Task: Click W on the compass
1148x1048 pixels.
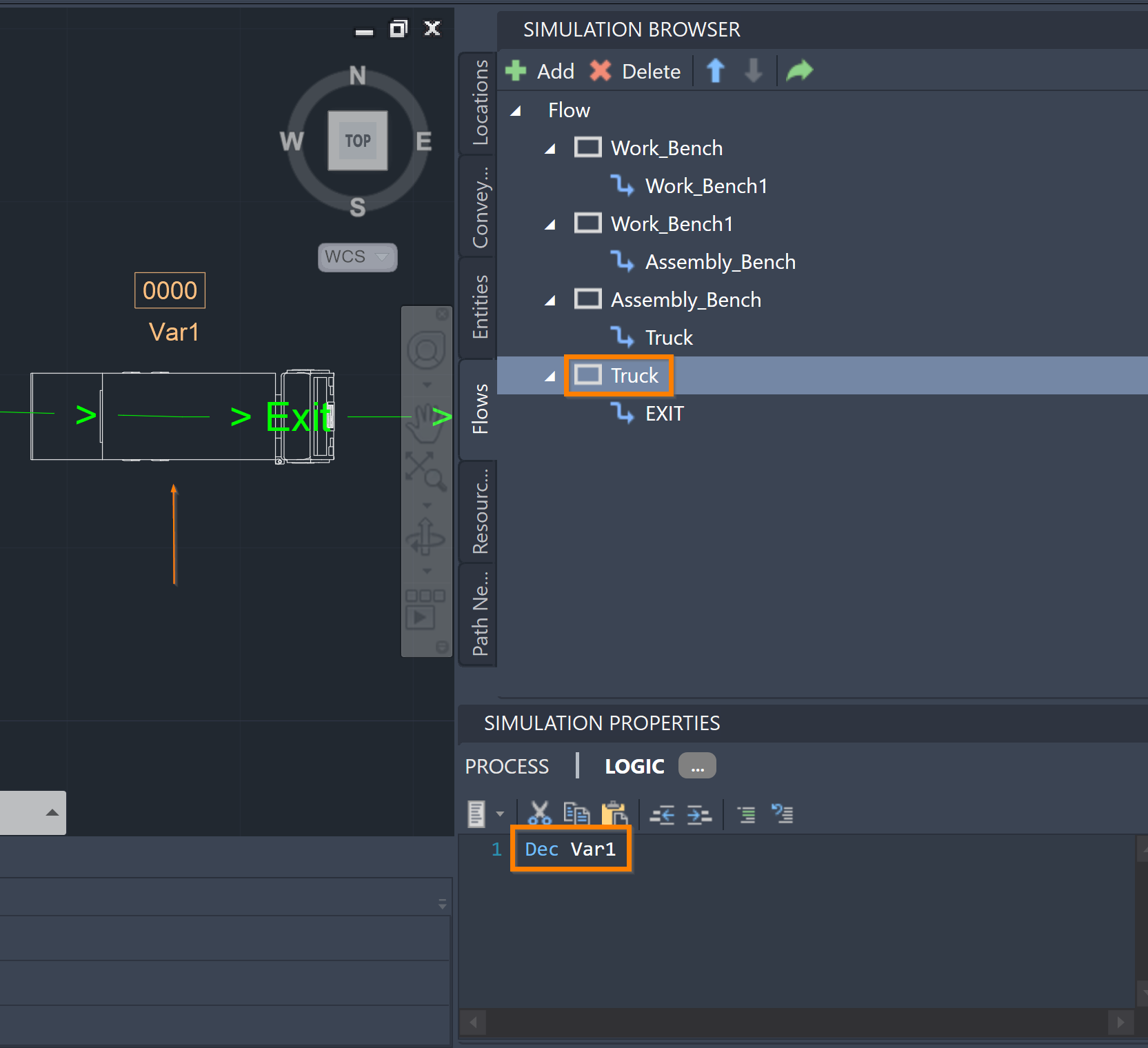Action: [x=292, y=141]
